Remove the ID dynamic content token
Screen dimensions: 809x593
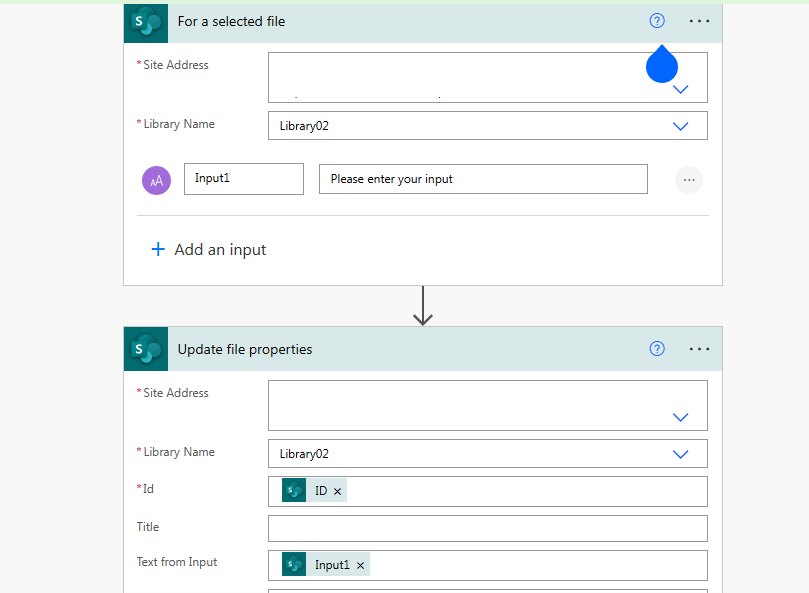point(337,491)
